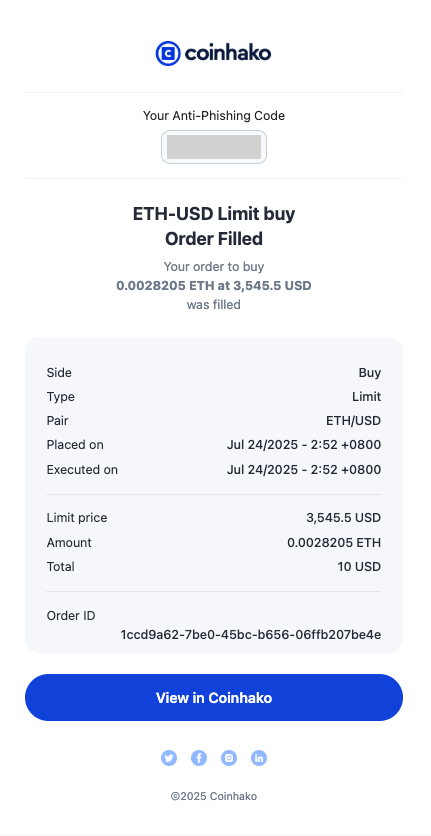Open the Instagram social icon
The image size is (431, 836).
tap(229, 758)
